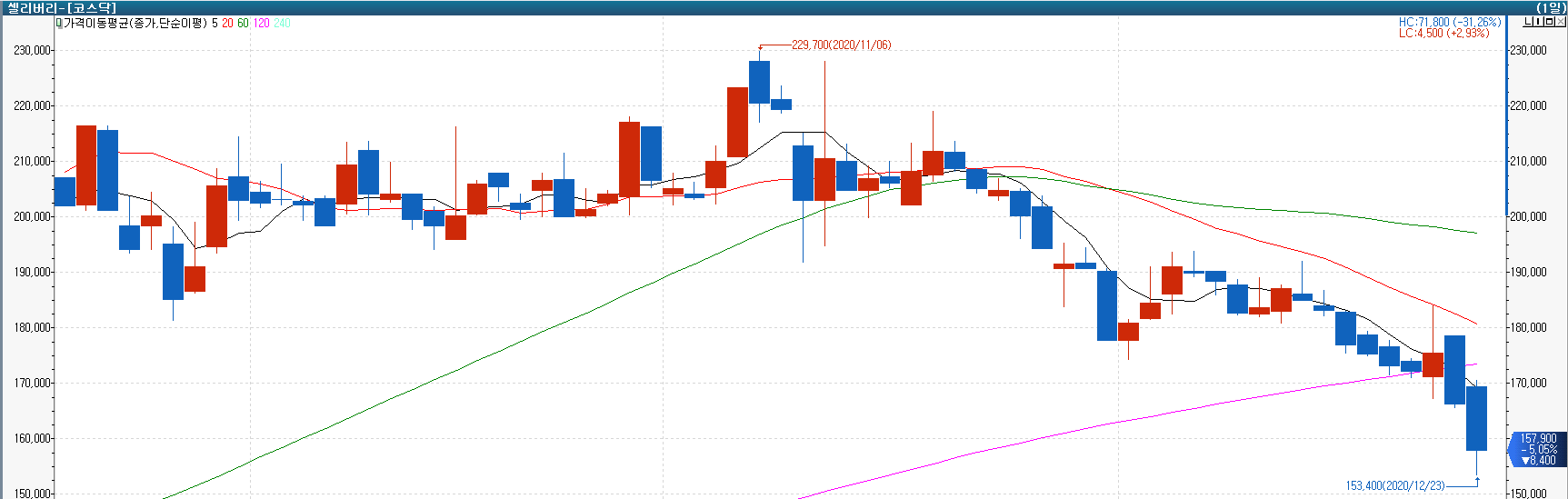Select the green 60-day moving average label
Image resolution: width=1568 pixels, height=499 pixels.
point(243,23)
